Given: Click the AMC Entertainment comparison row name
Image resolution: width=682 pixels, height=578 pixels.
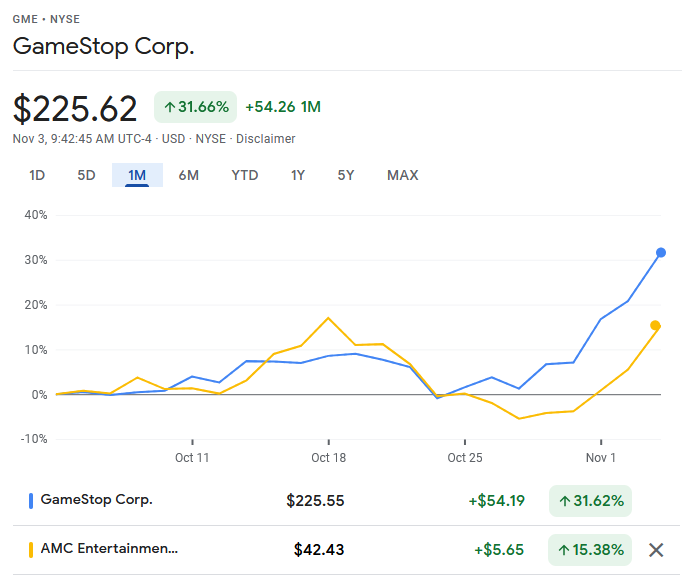Looking at the screenshot, I should click(x=109, y=548).
